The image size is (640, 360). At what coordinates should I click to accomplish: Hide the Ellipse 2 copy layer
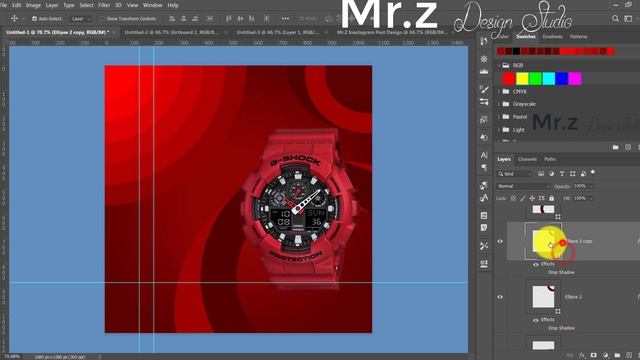pos(500,241)
